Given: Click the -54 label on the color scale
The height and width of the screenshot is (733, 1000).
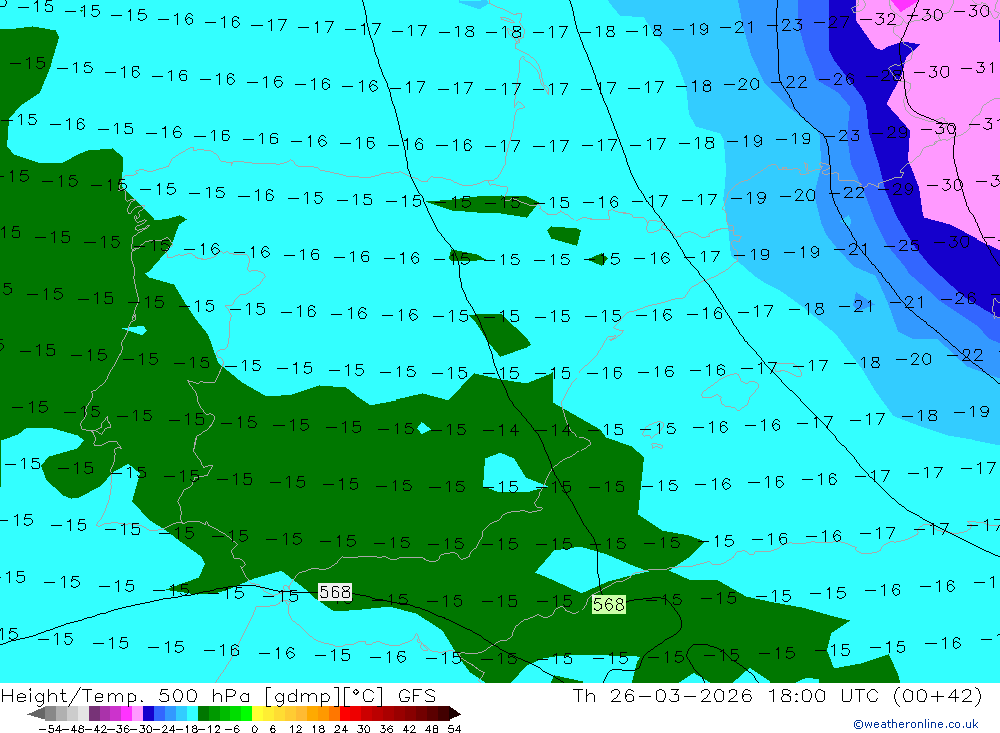Looking at the screenshot, I should pyautogui.click(x=50, y=729).
